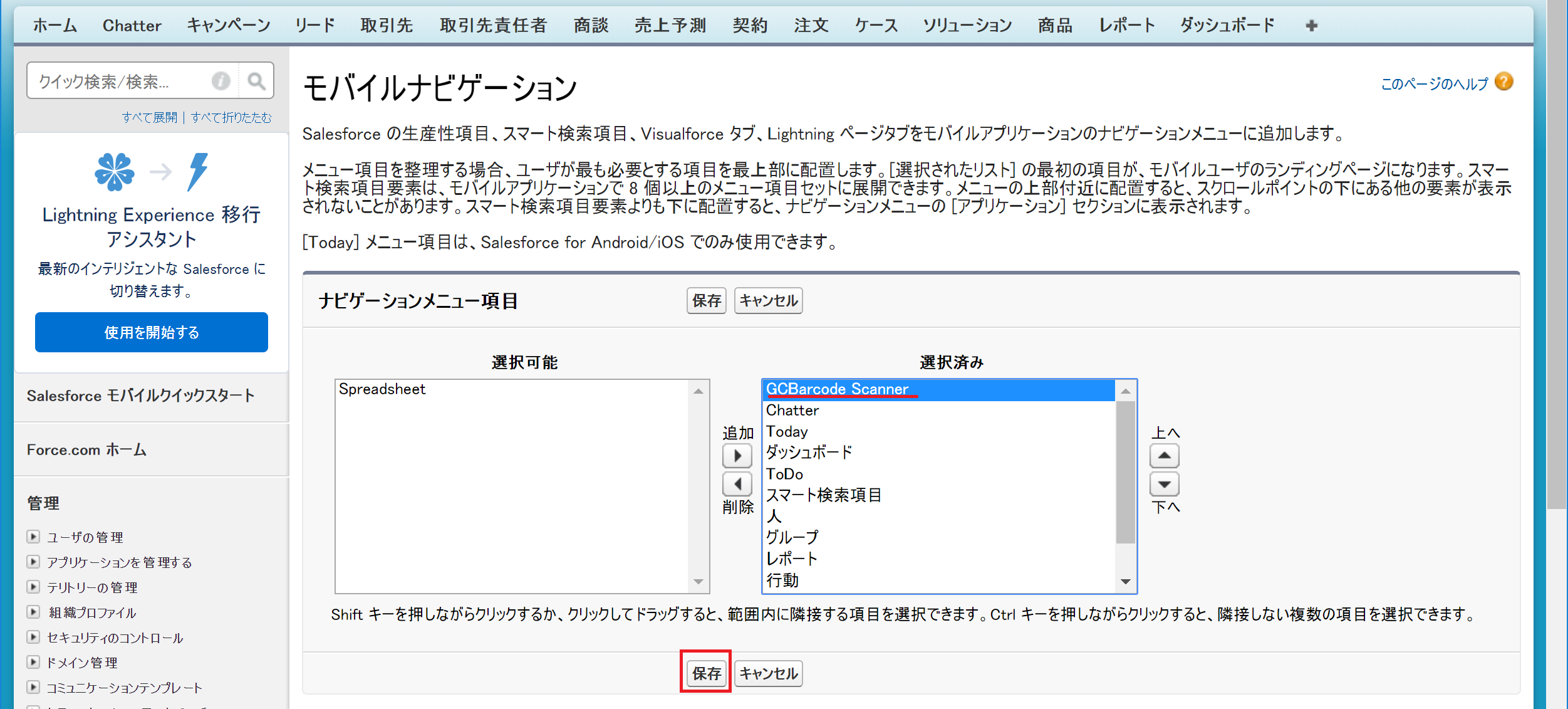Select ダッシュボード in the selected list
Viewport: 1568px width, 709px height.
[939, 453]
